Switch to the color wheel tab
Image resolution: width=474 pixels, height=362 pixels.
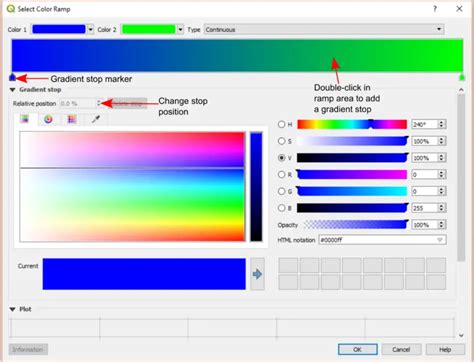coord(48,119)
